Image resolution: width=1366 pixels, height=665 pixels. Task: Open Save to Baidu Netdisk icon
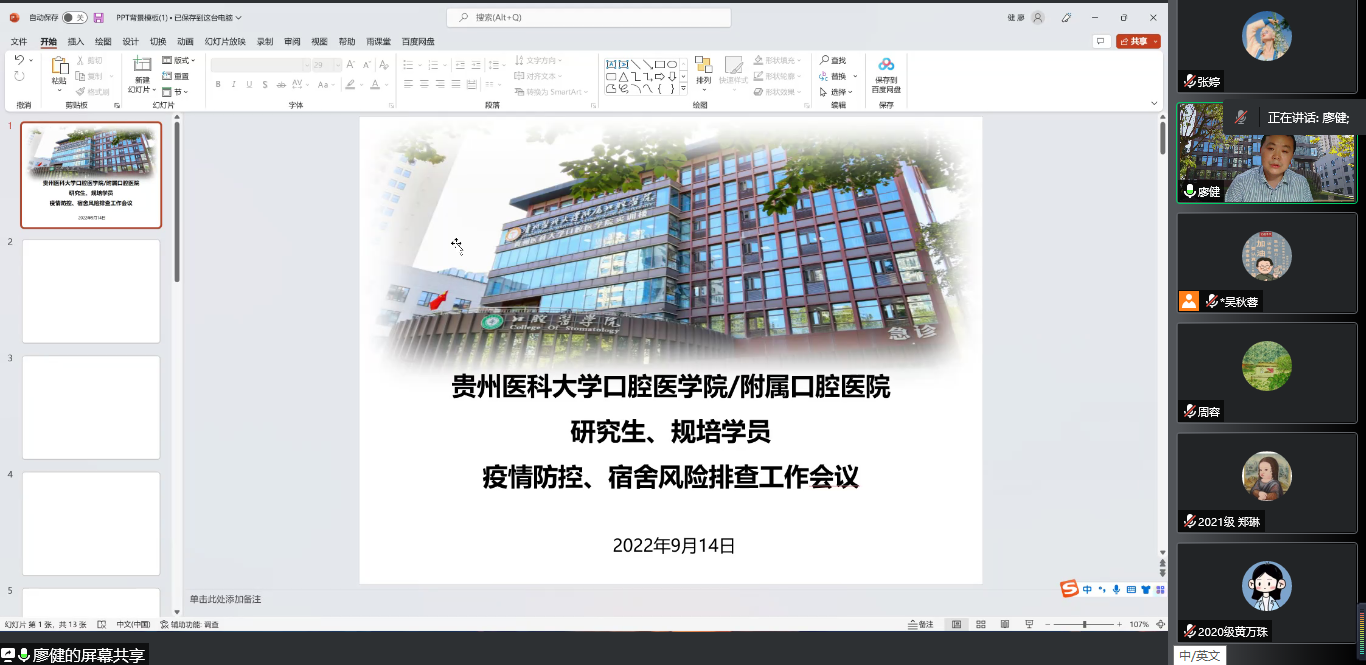tap(886, 66)
